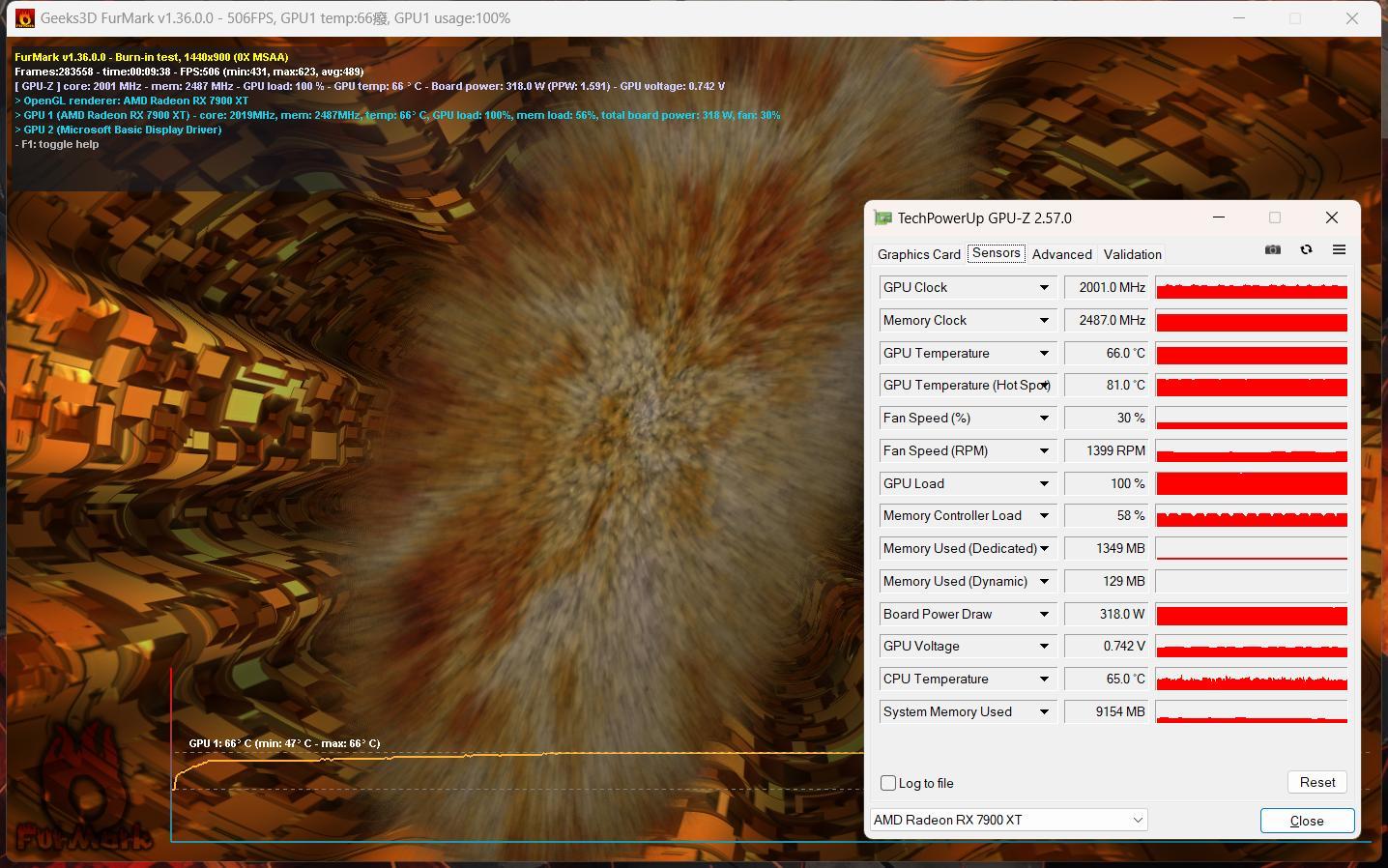The image size is (1388, 868).
Task: Click the Board Power Draw history graph
Action: pos(1252,614)
